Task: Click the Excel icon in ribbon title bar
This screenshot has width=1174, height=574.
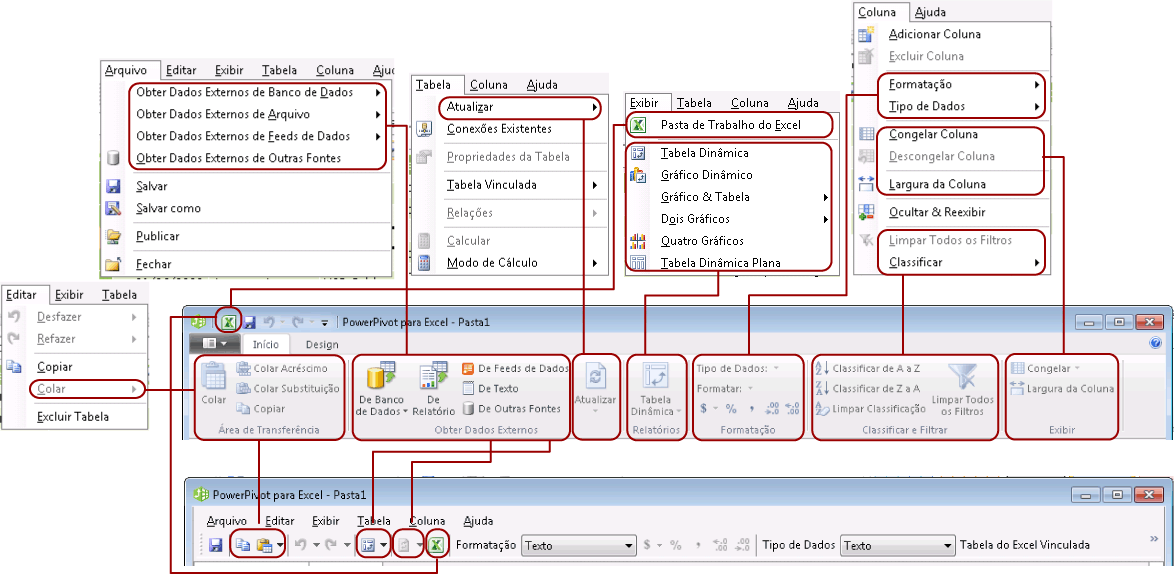Action: tap(230, 323)
